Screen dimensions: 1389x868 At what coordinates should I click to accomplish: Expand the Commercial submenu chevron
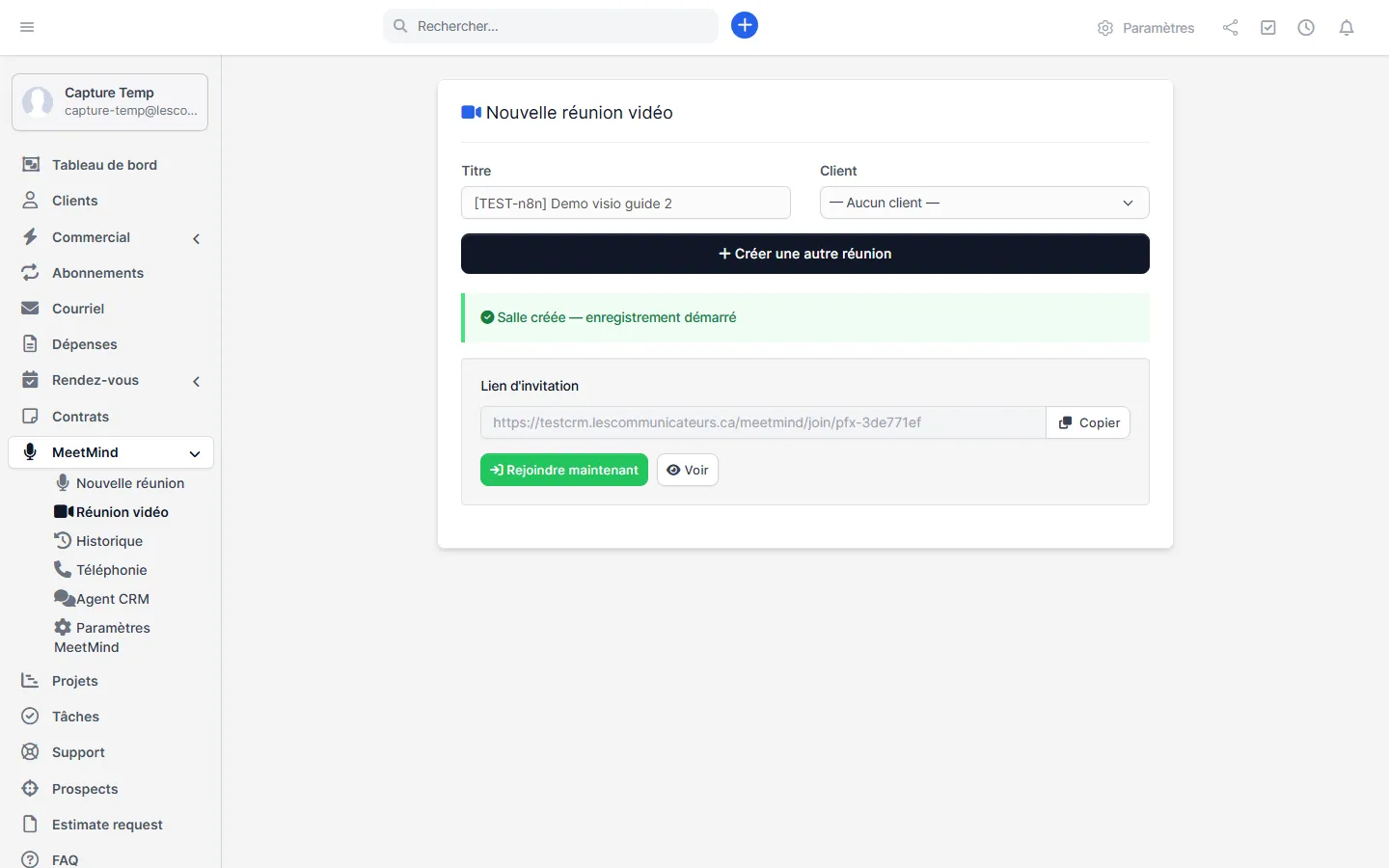[196, 238]
